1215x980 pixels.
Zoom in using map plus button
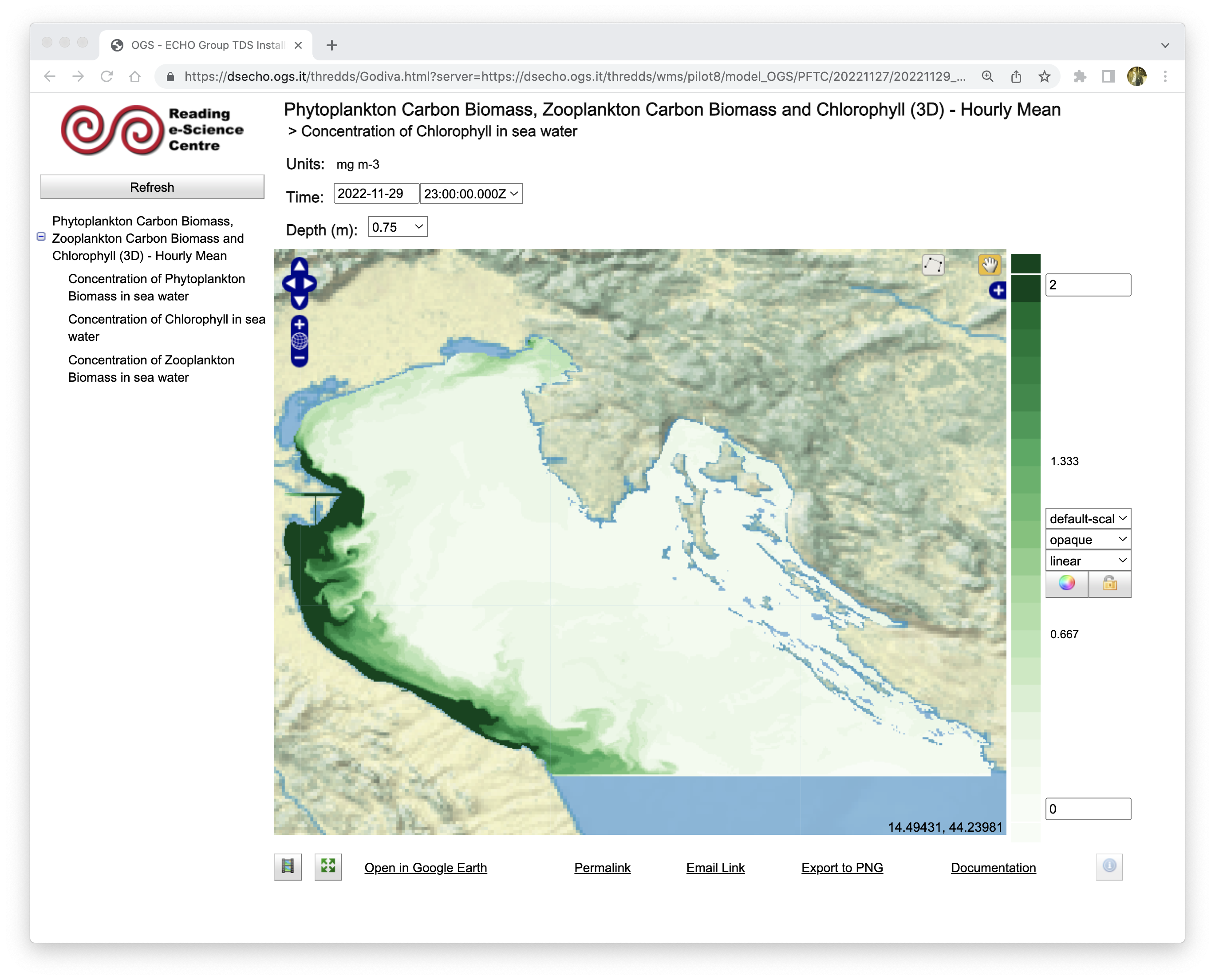click(x=299, y=324)
